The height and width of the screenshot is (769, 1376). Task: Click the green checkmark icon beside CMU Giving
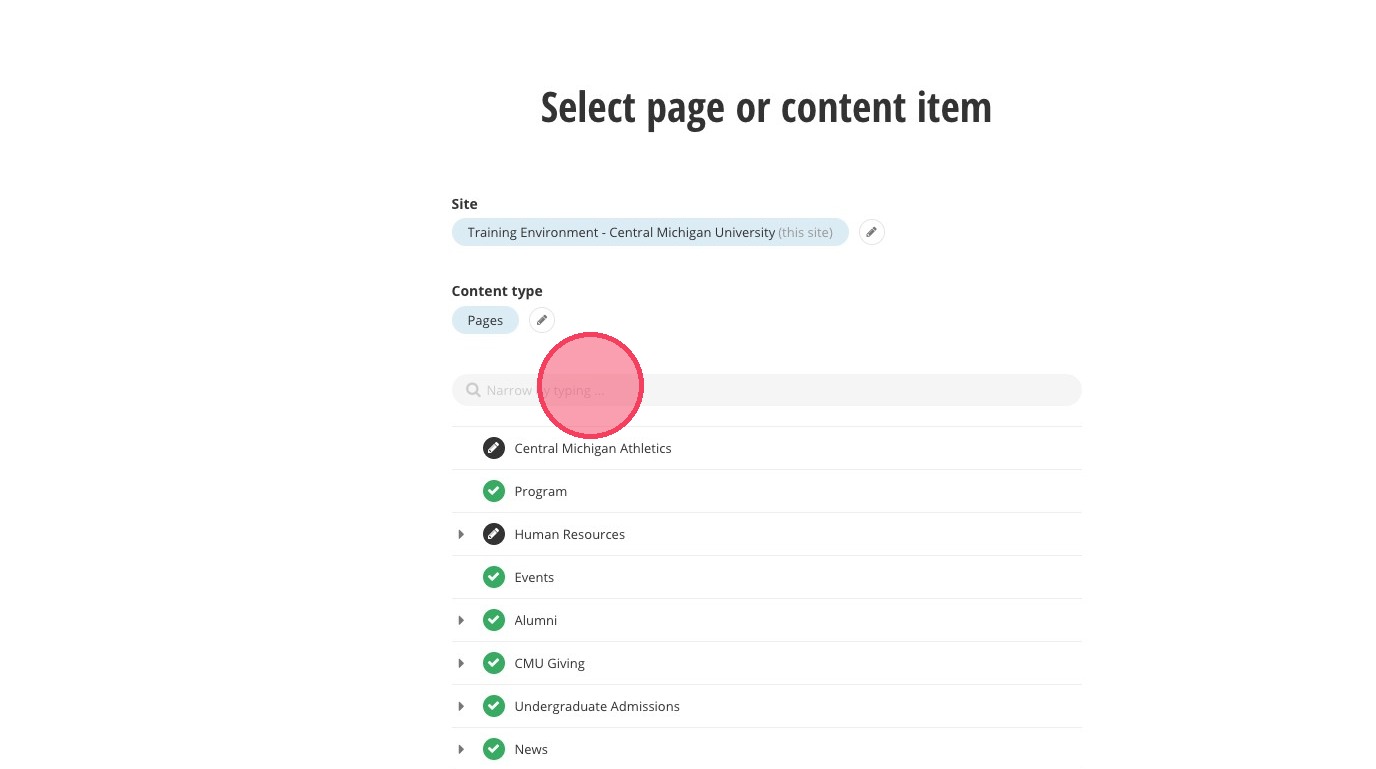(x=493, y=663)
